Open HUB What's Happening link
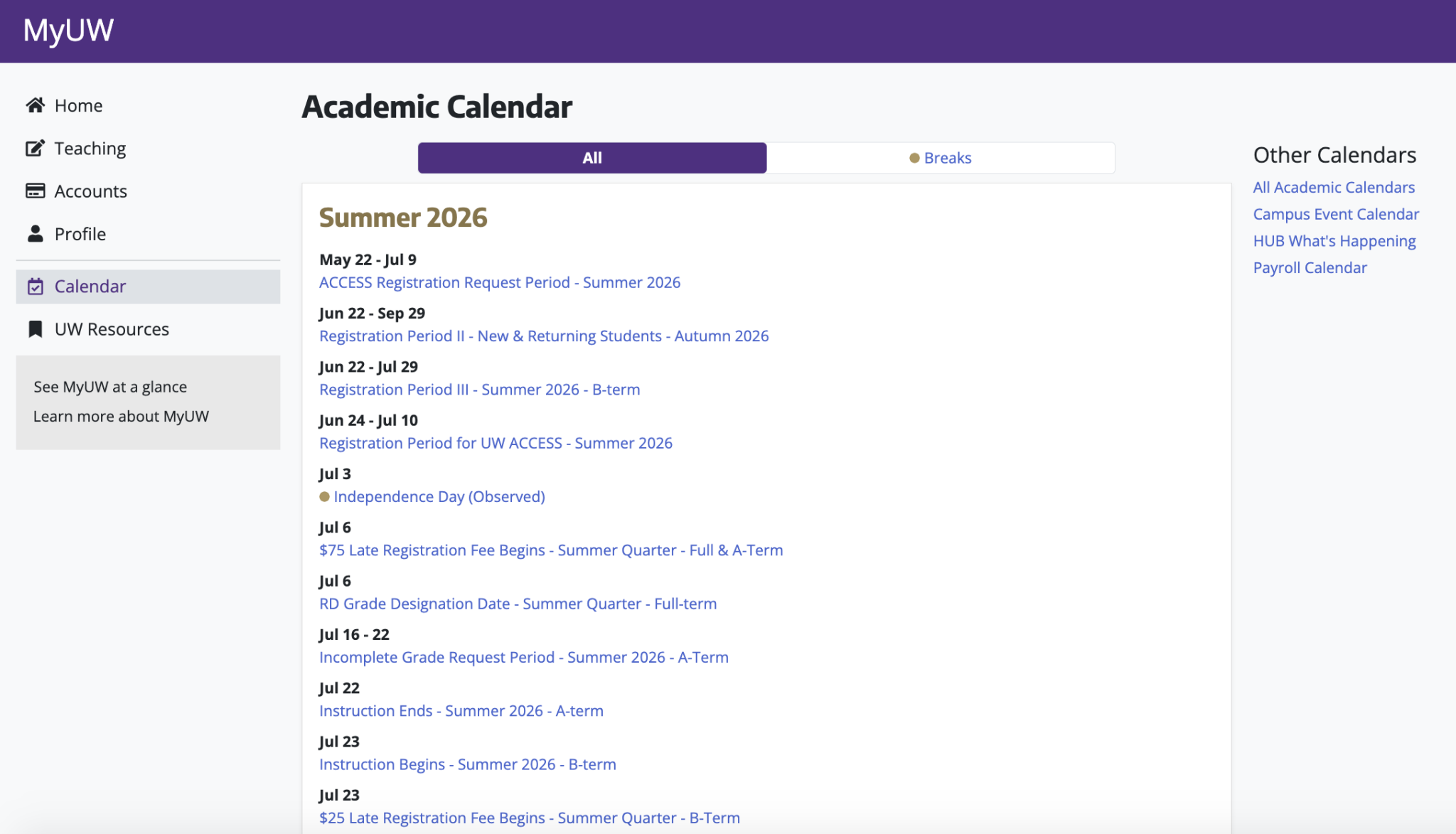The image size is (1456, 834). coord(1334,242)
